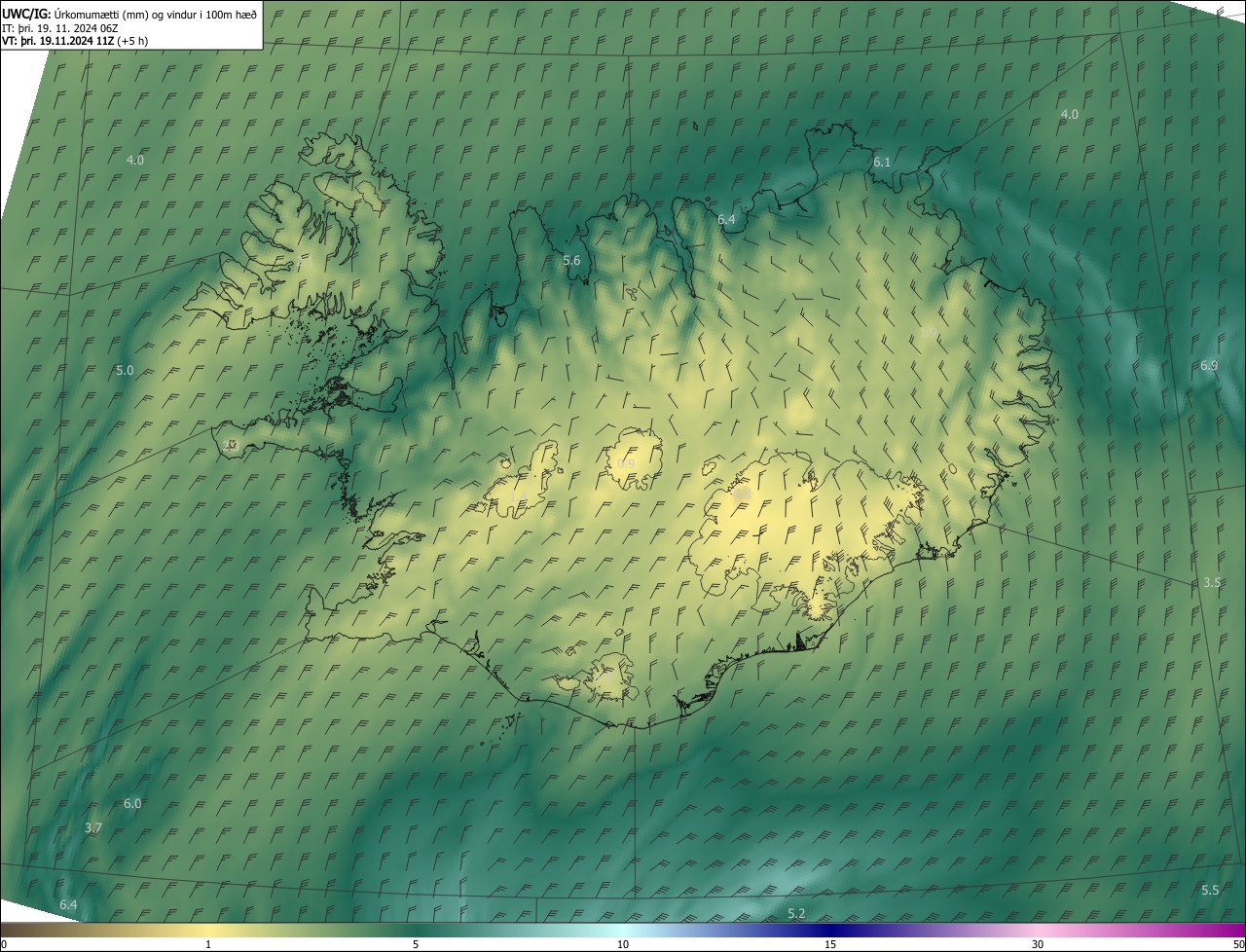Click the 6.9 value label off the east coast
The height and width of the screenshot is (952, 1246).
pyautogui.click(x=1209, y=365)
